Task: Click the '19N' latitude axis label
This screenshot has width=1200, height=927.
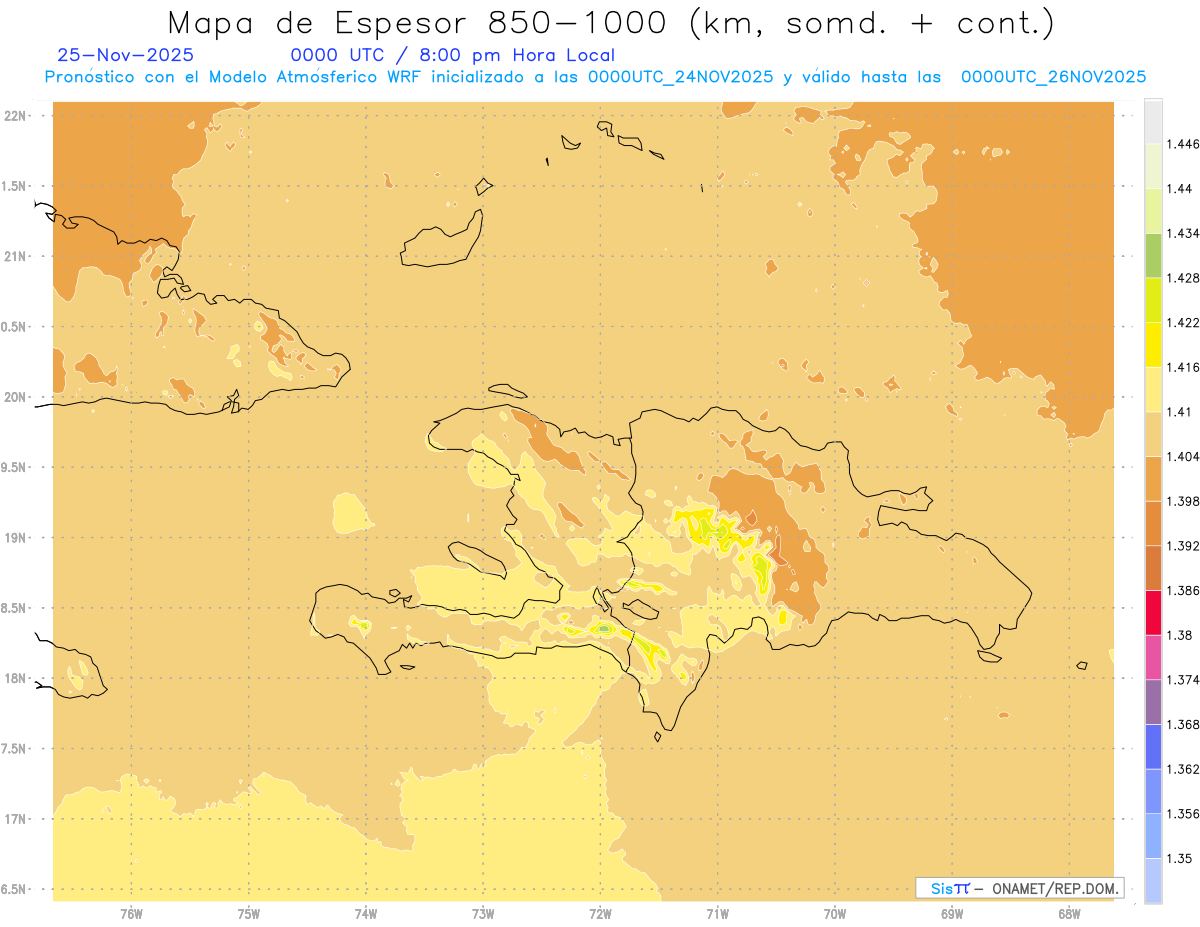Action: tap(15, 537)
